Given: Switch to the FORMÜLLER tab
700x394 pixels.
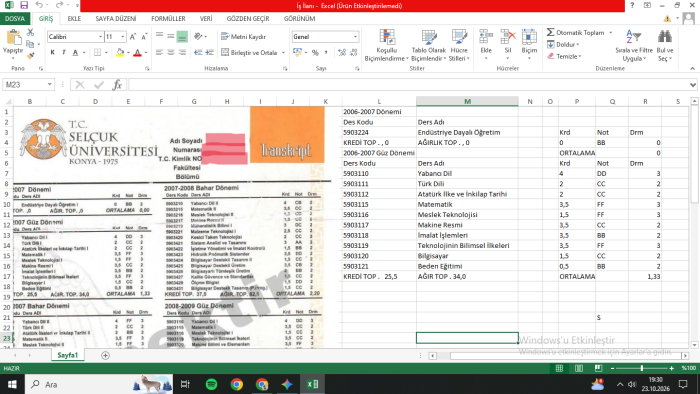Looking at the screenshot, I should [168, 19].
